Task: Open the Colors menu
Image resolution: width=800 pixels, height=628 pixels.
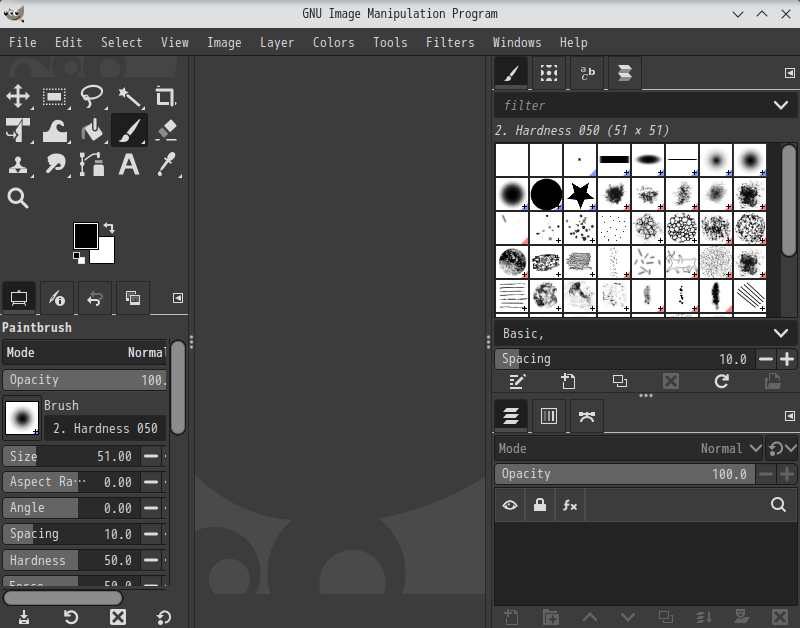Action: (333, 42)
